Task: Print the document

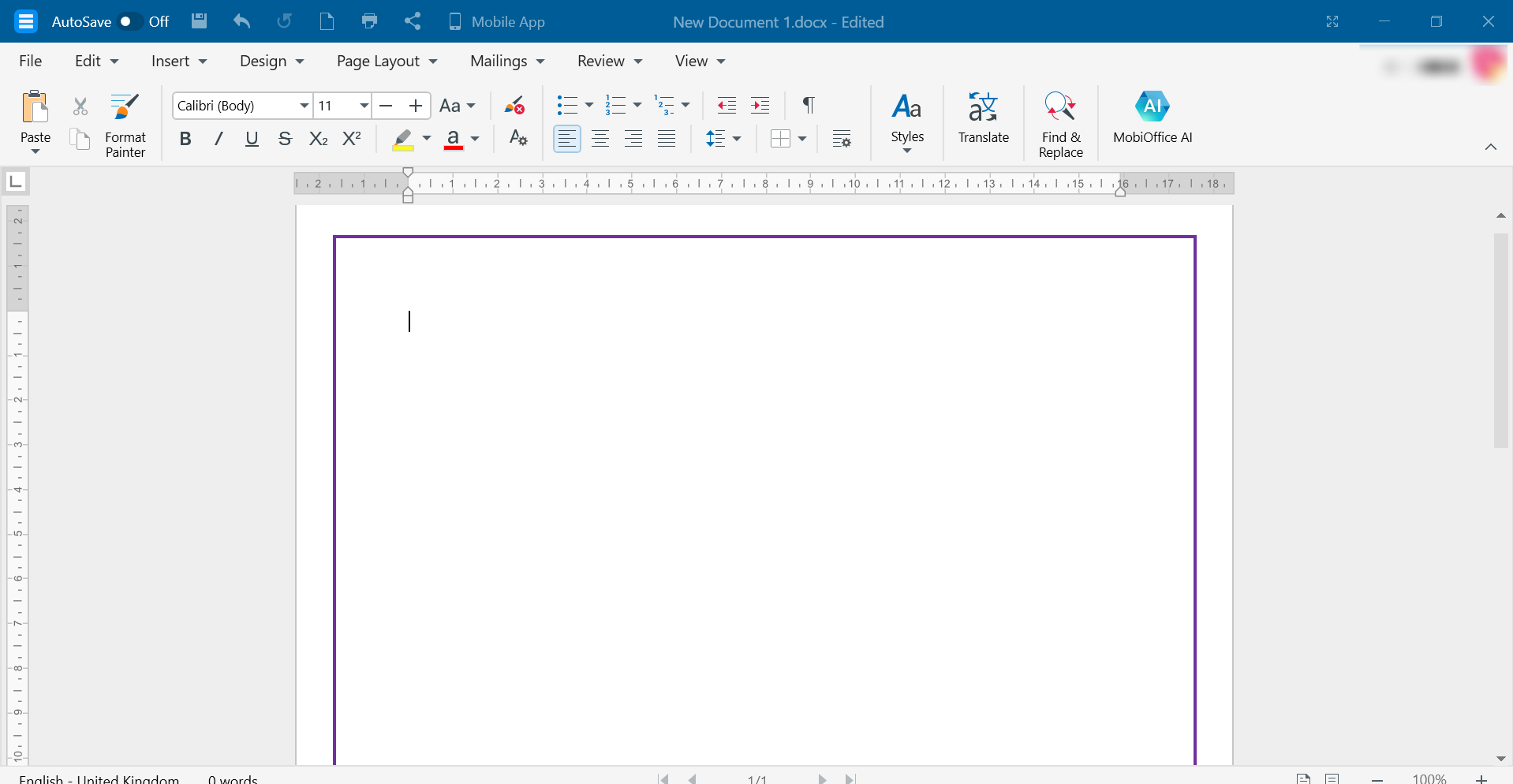Action: pos(369,21)
